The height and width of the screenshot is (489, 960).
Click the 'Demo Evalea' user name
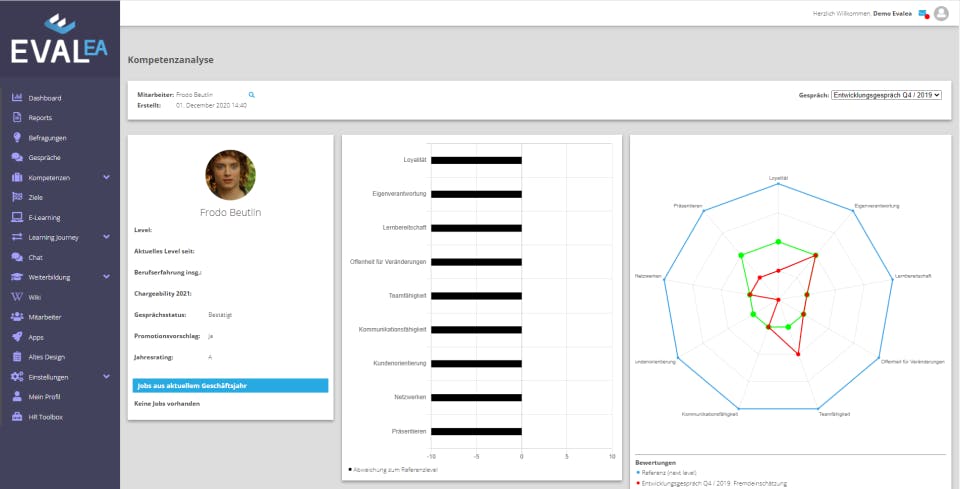click(892, 13)
